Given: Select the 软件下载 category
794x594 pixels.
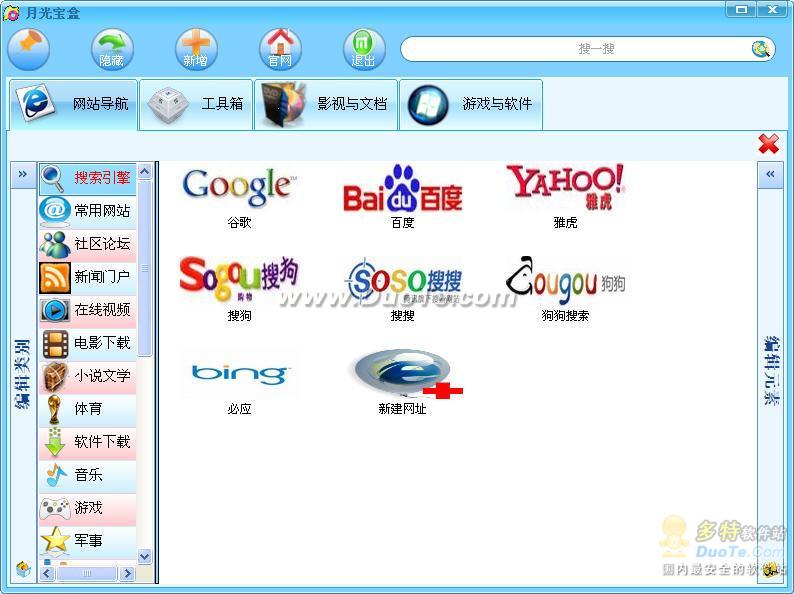Looking at the screenshot, I should pos(88,442).
